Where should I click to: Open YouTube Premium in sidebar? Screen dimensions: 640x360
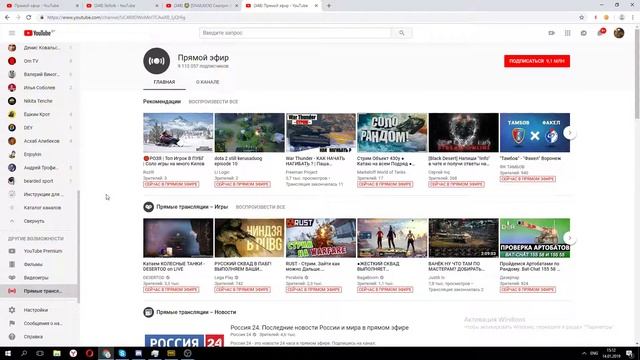[39, 251]
